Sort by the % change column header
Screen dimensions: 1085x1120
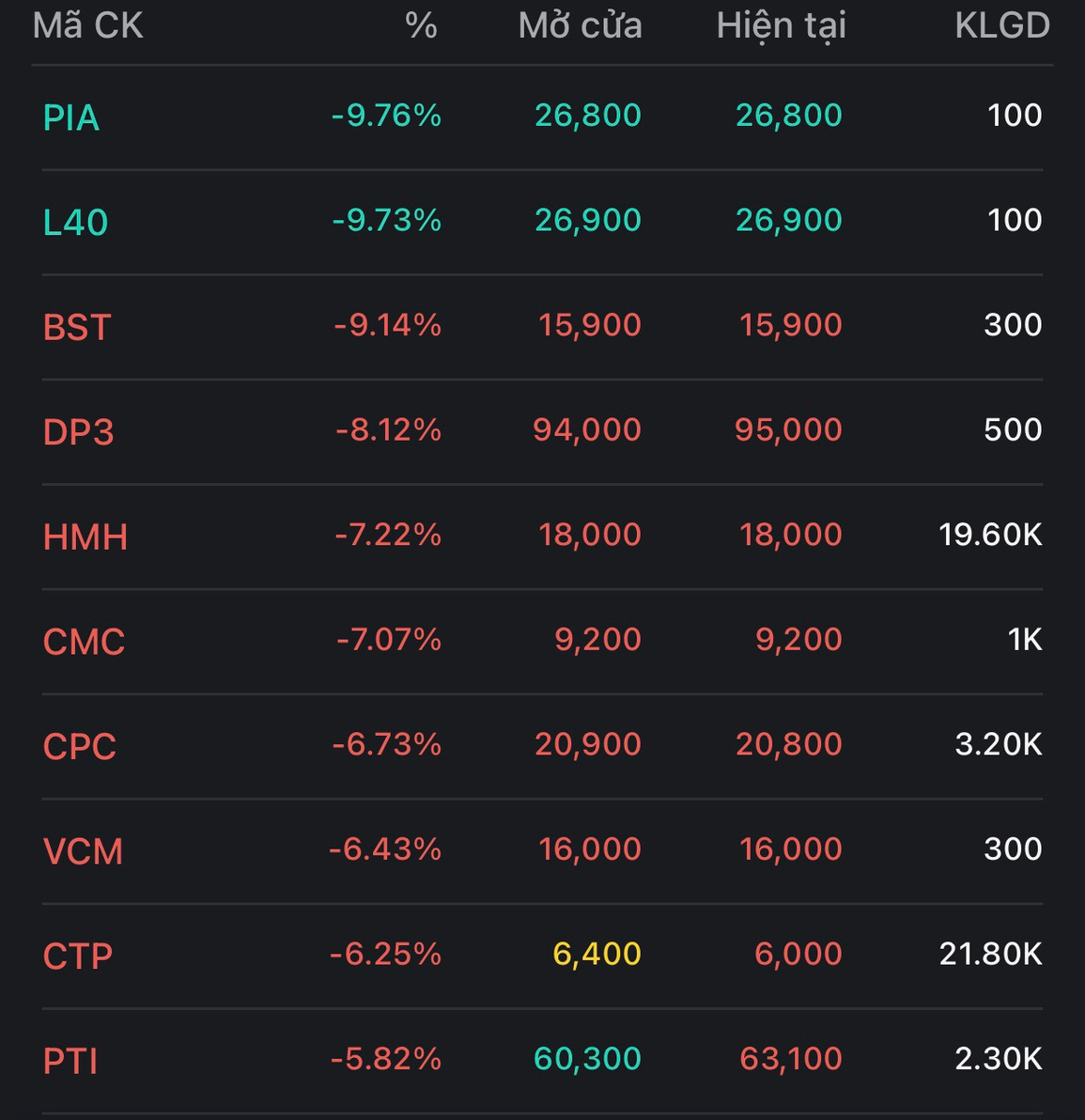(x=421, y=25)
